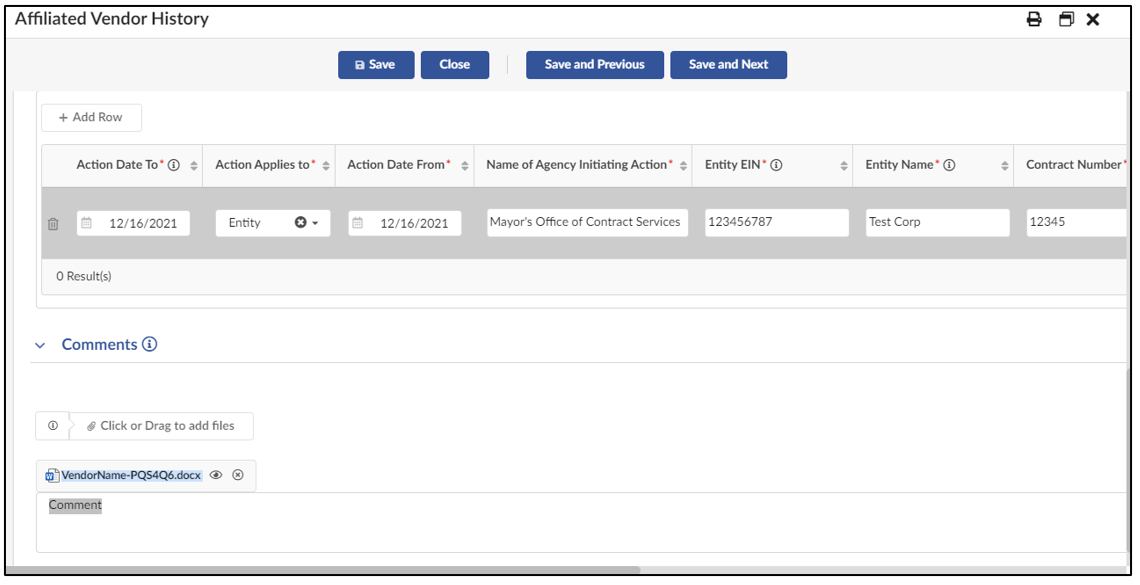
Task: Click the print icon in header
Action: [x=1034, y=20]
